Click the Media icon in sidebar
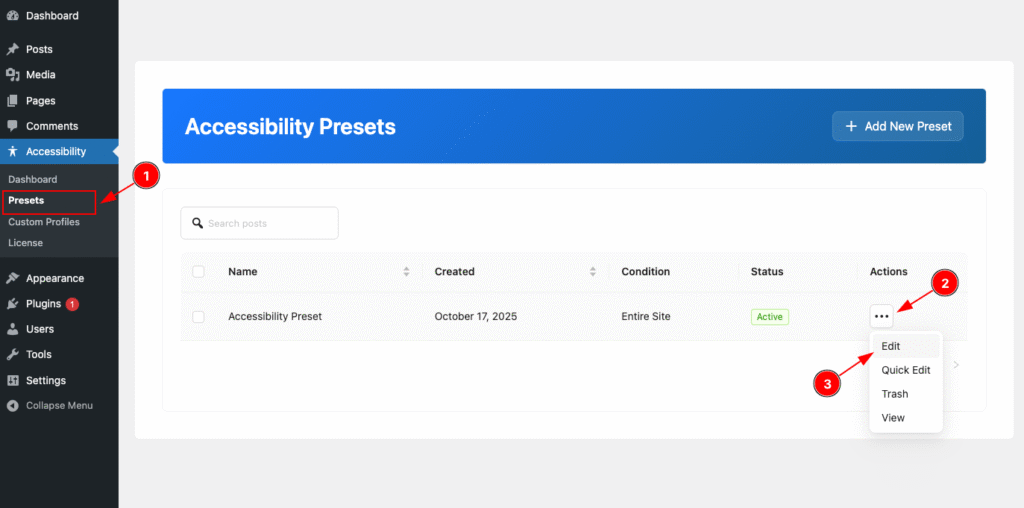Image resolution: width=1024 pixels, height=508 pixels. point(12,75)
